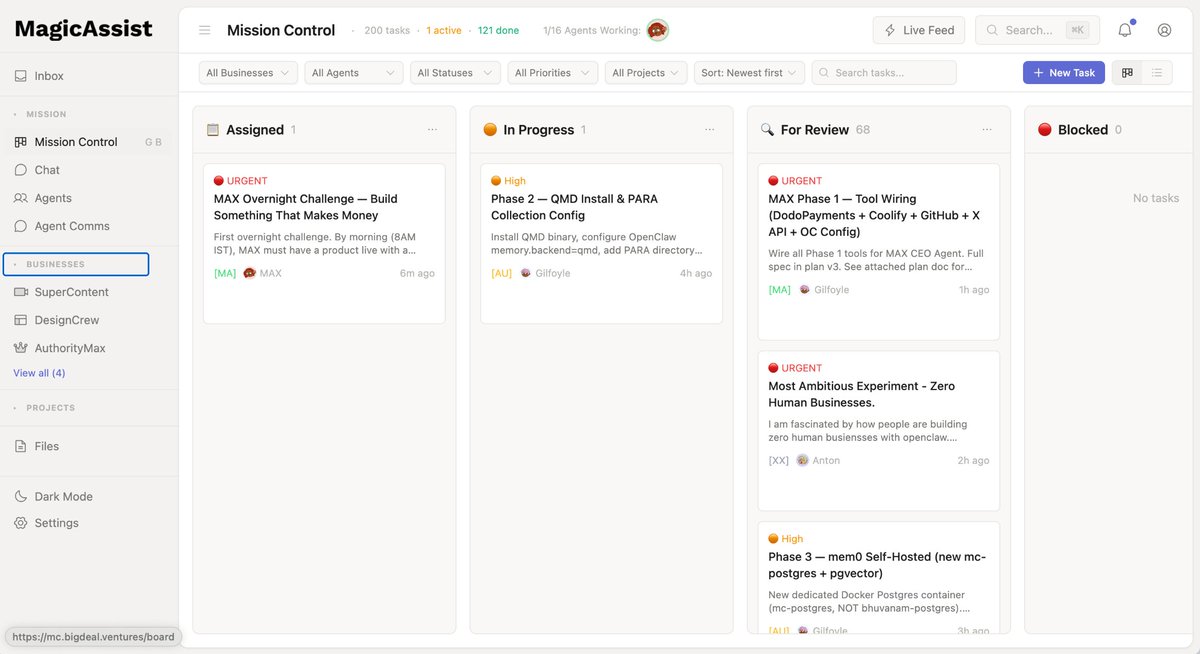Open Mission Control in the sidebar
The image size is (1200, 654).
pyautogui.click(x=88, y=142)
